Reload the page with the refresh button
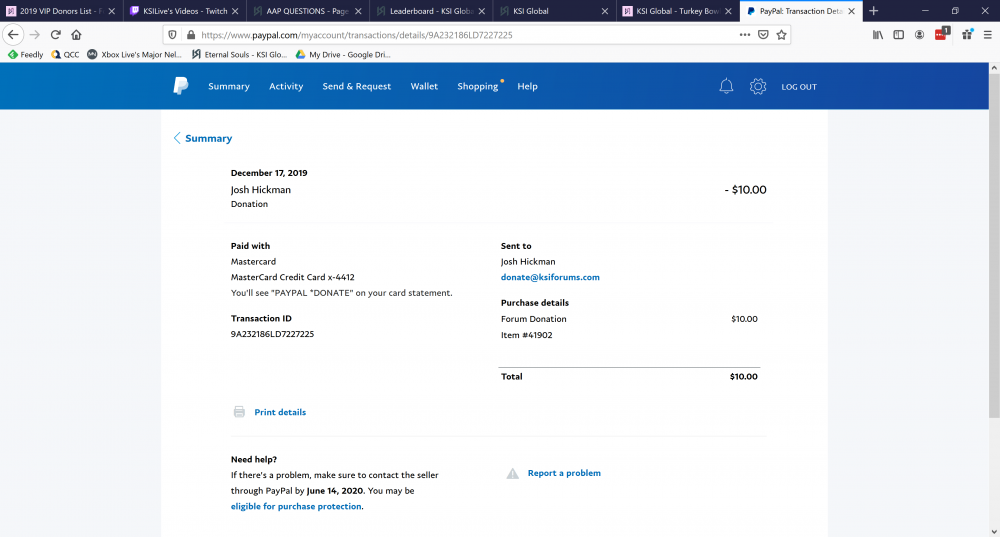The image size is (1000, 537). (56, 34)
